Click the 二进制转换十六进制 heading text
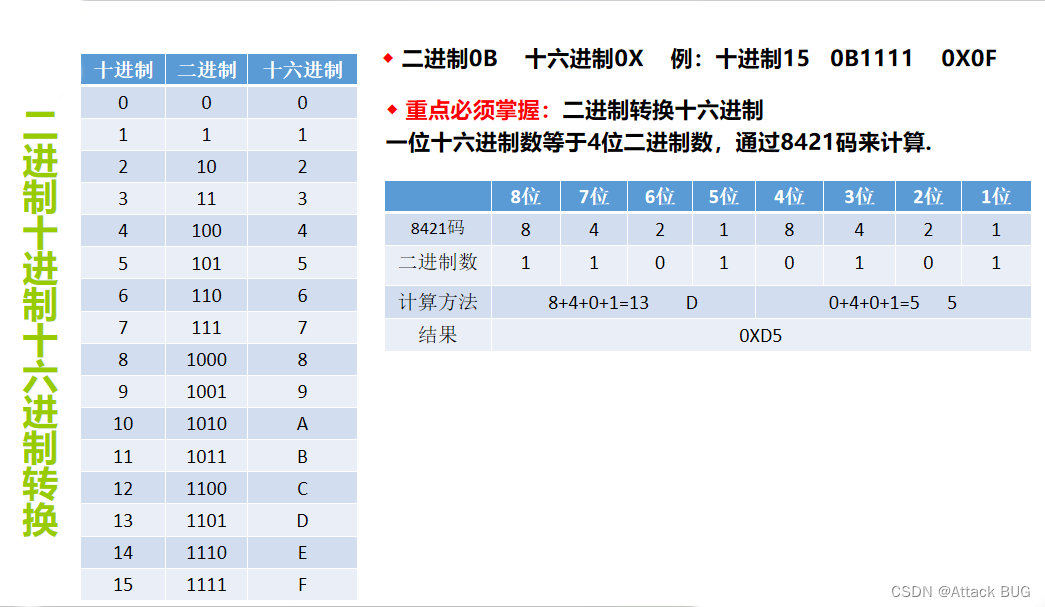This screenshot has width=1045, height=607. click(x=662, y=110)
